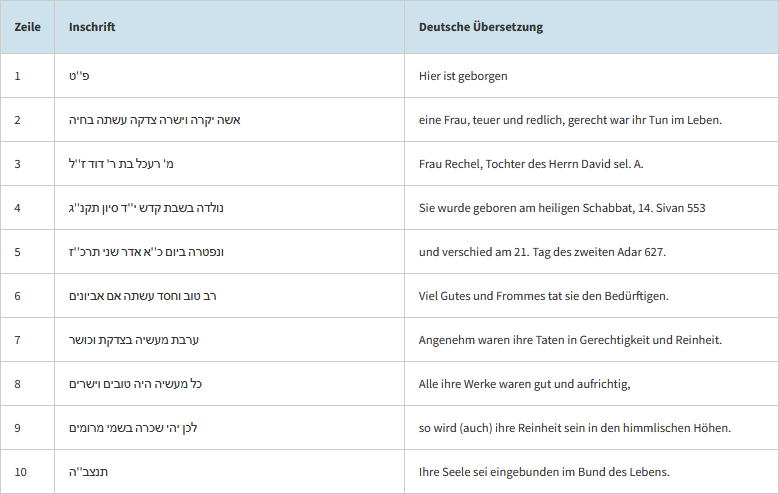This screenshot has width=779, height=494.
Task: Click the "Zeile" column header
Action: tap(27, 27)
